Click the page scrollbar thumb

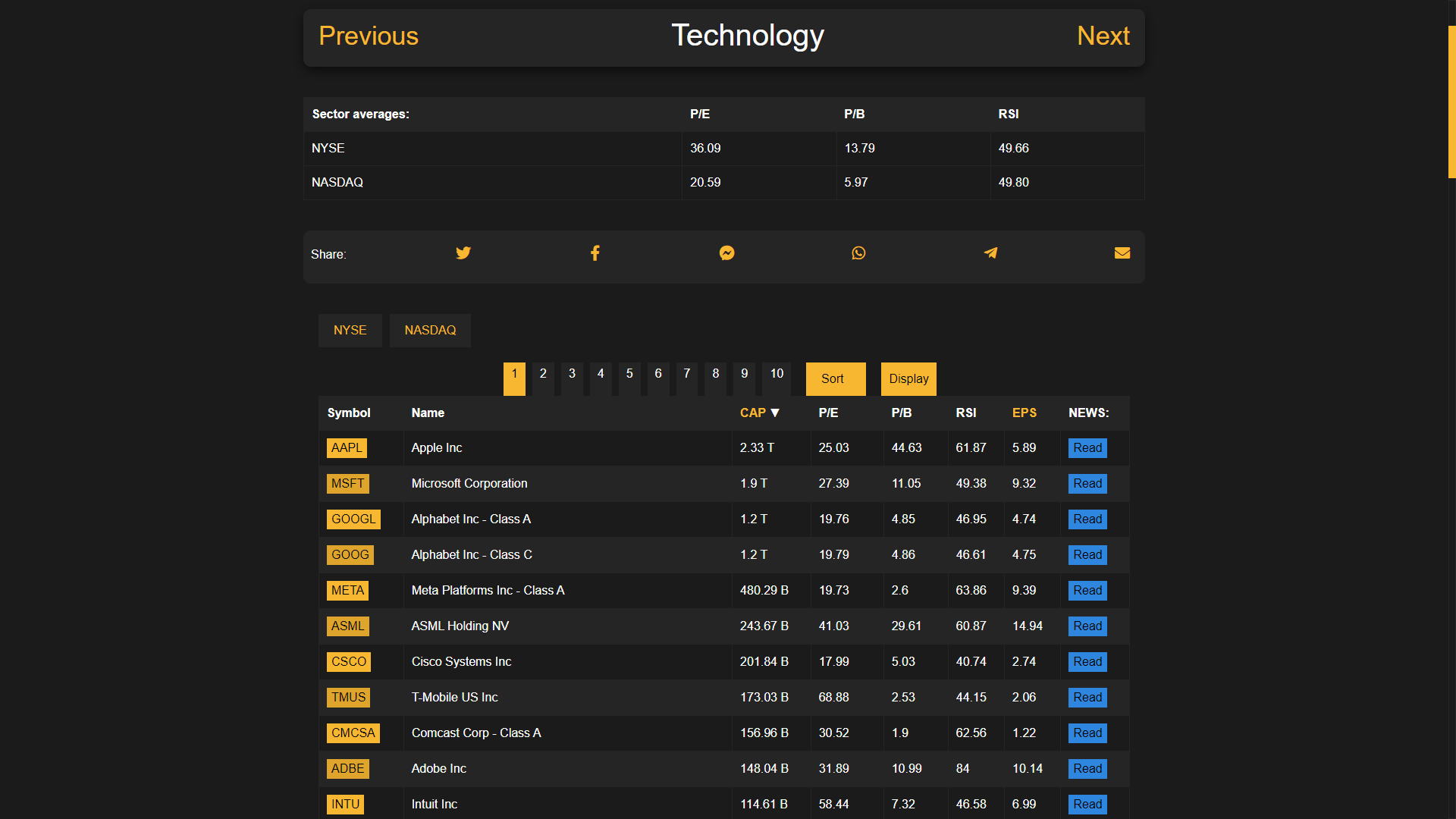[1451, 102]
